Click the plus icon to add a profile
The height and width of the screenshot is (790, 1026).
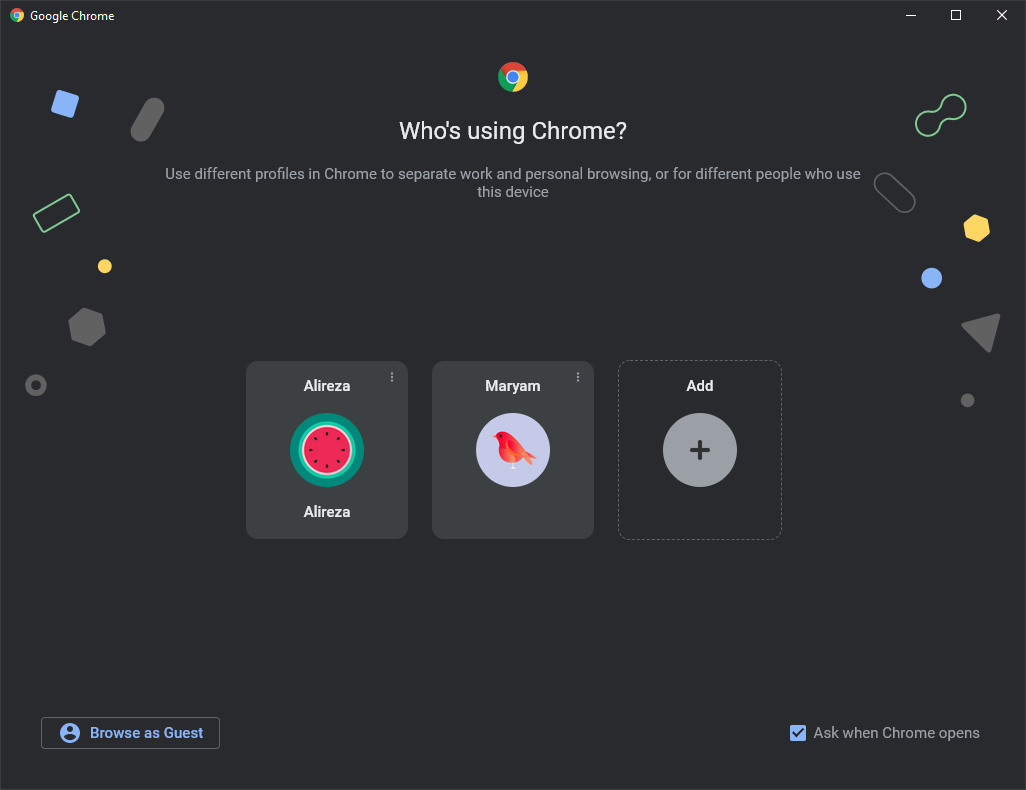tap(699, 450)
